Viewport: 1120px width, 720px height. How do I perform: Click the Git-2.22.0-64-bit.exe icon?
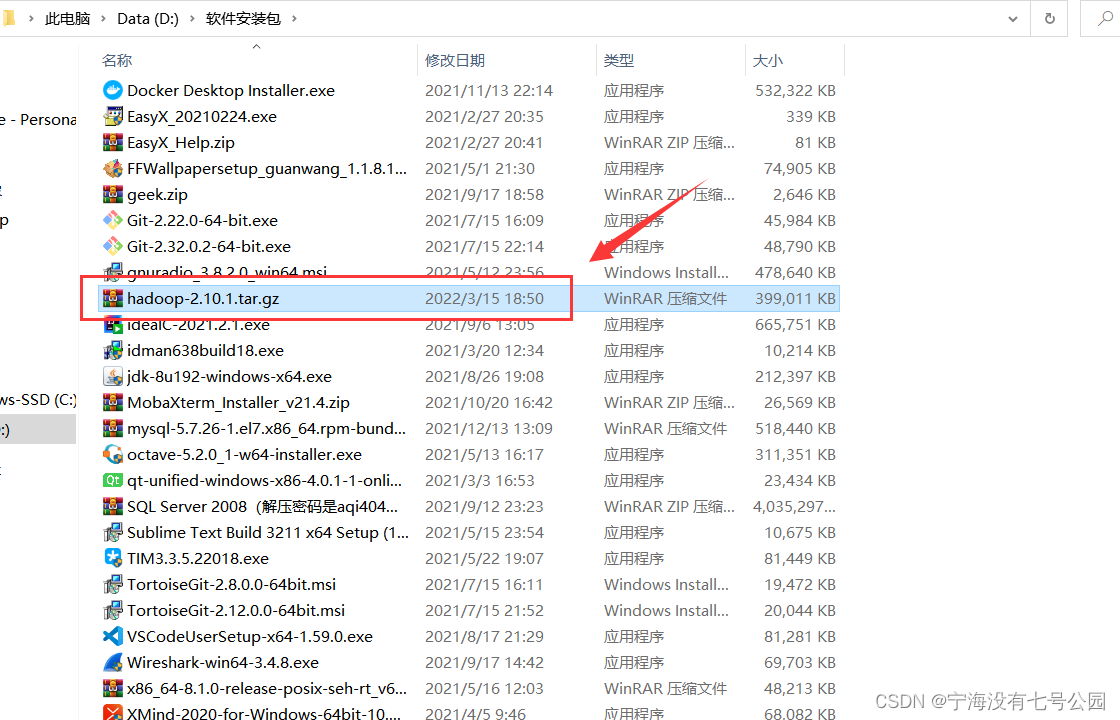pos(113,221)
